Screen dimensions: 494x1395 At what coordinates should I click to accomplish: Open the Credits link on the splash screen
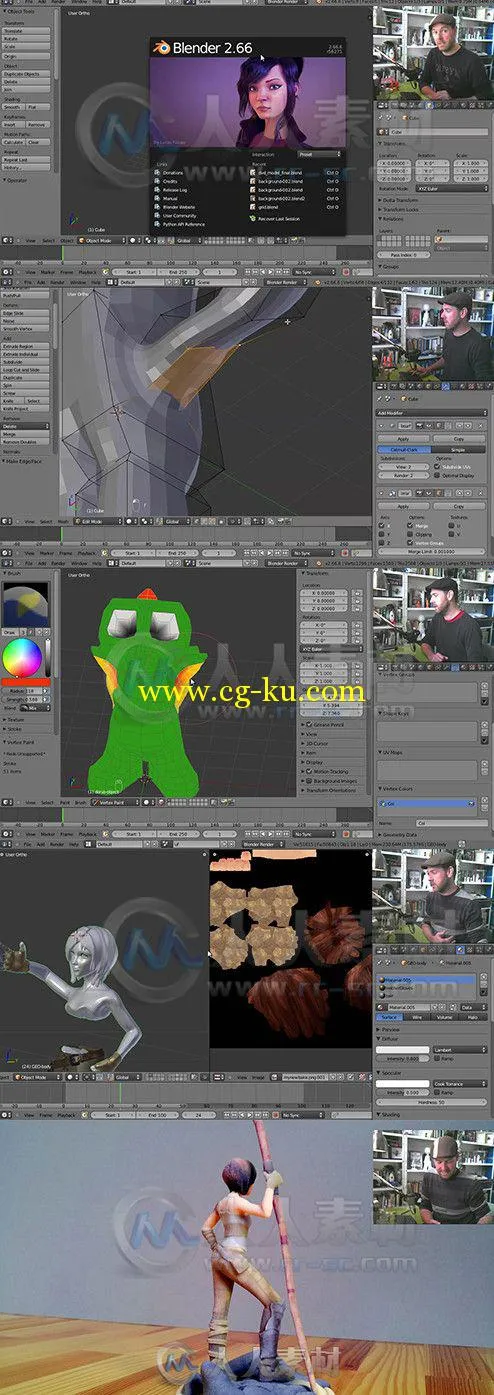point(170,181)
